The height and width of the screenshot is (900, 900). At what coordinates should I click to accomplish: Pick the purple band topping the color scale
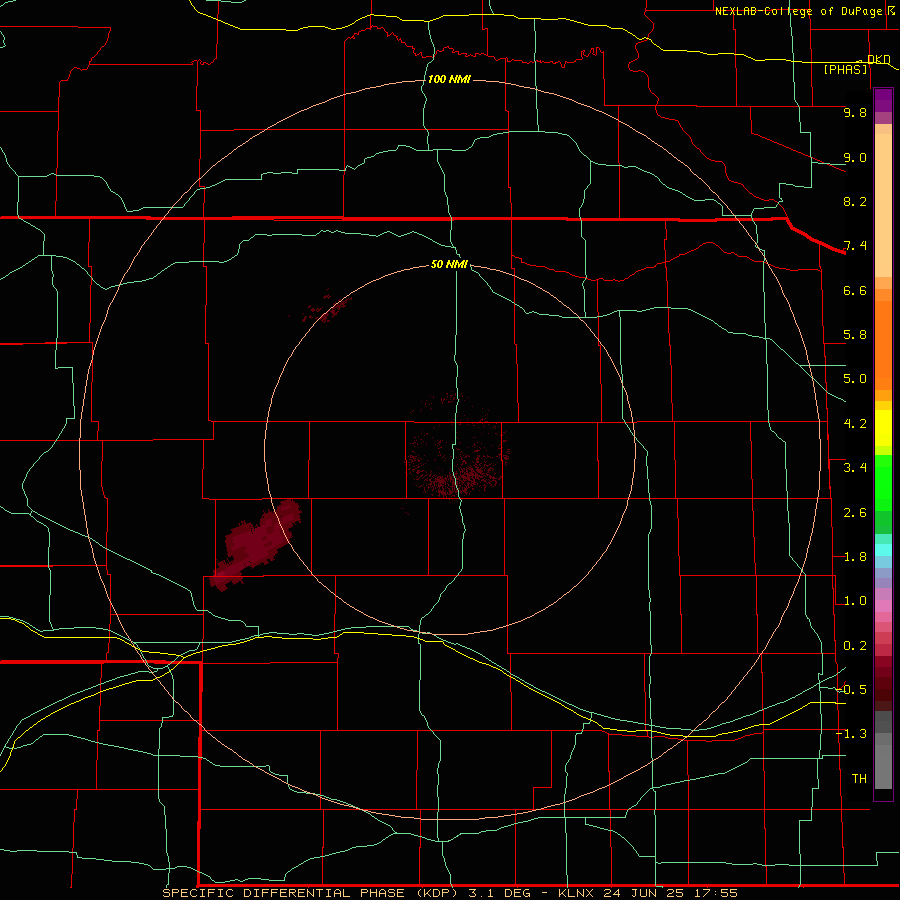pos(883,100)
